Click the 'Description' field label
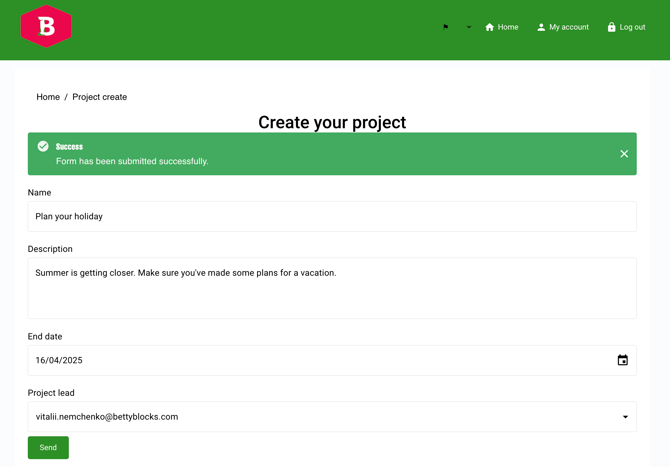The width and height of the screenshot is (670, 467). [x=50, y=249]
